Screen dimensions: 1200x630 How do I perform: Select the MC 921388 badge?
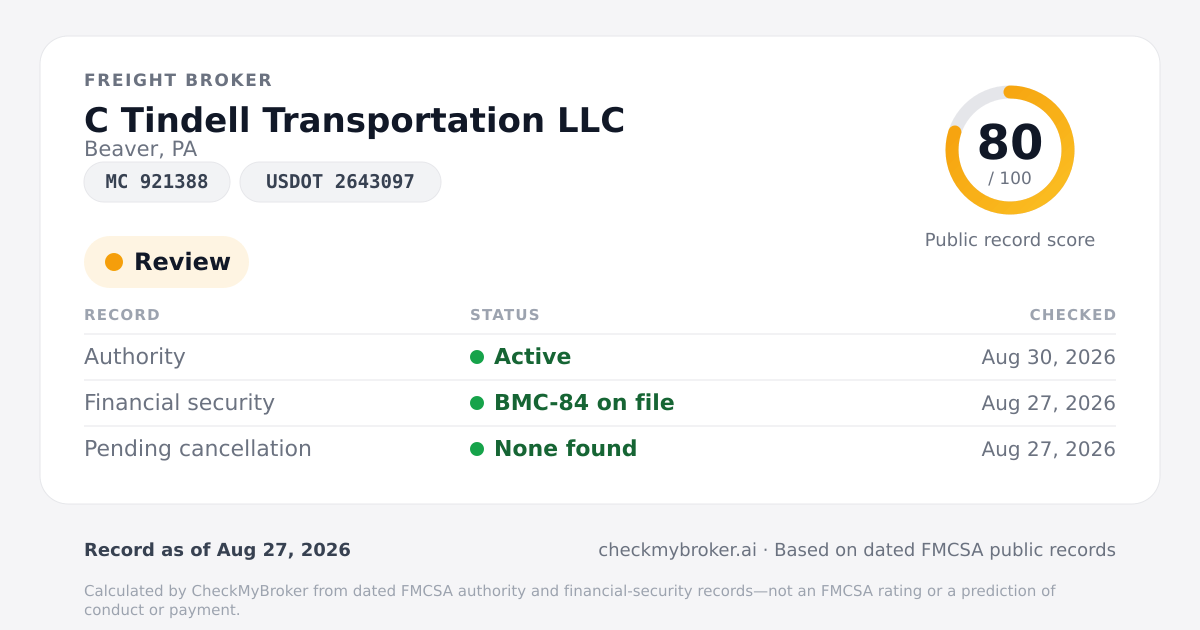coord(157,182)
